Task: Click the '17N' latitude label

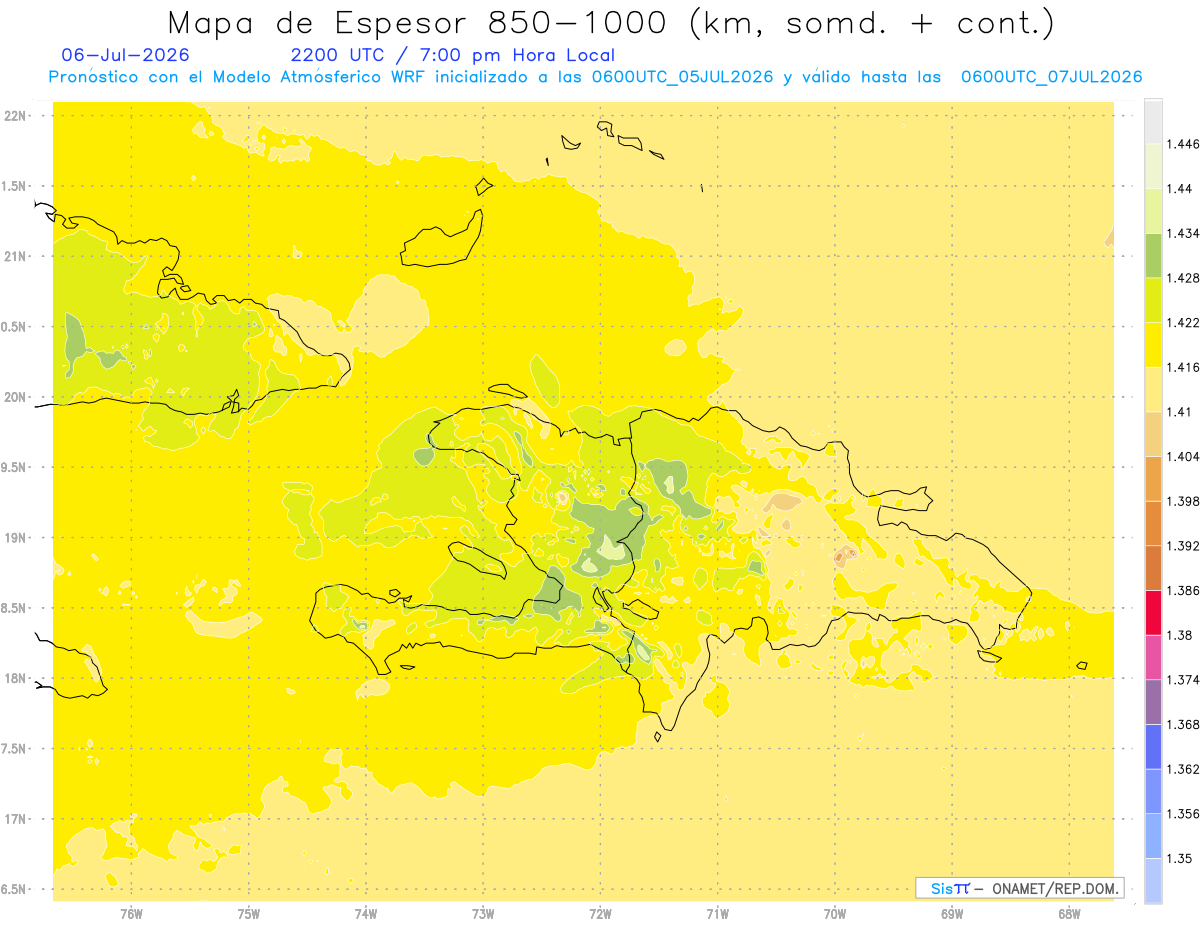Action: tap(17, 819)
